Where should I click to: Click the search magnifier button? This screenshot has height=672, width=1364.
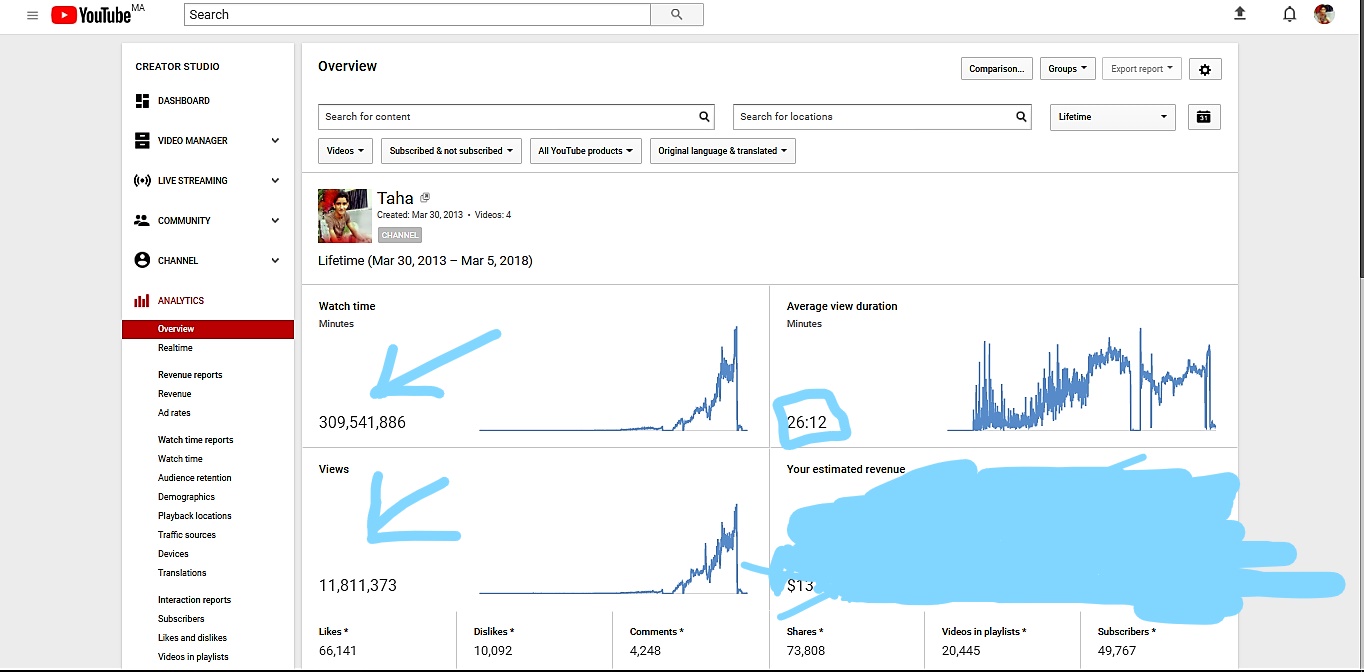coord(677,14)
